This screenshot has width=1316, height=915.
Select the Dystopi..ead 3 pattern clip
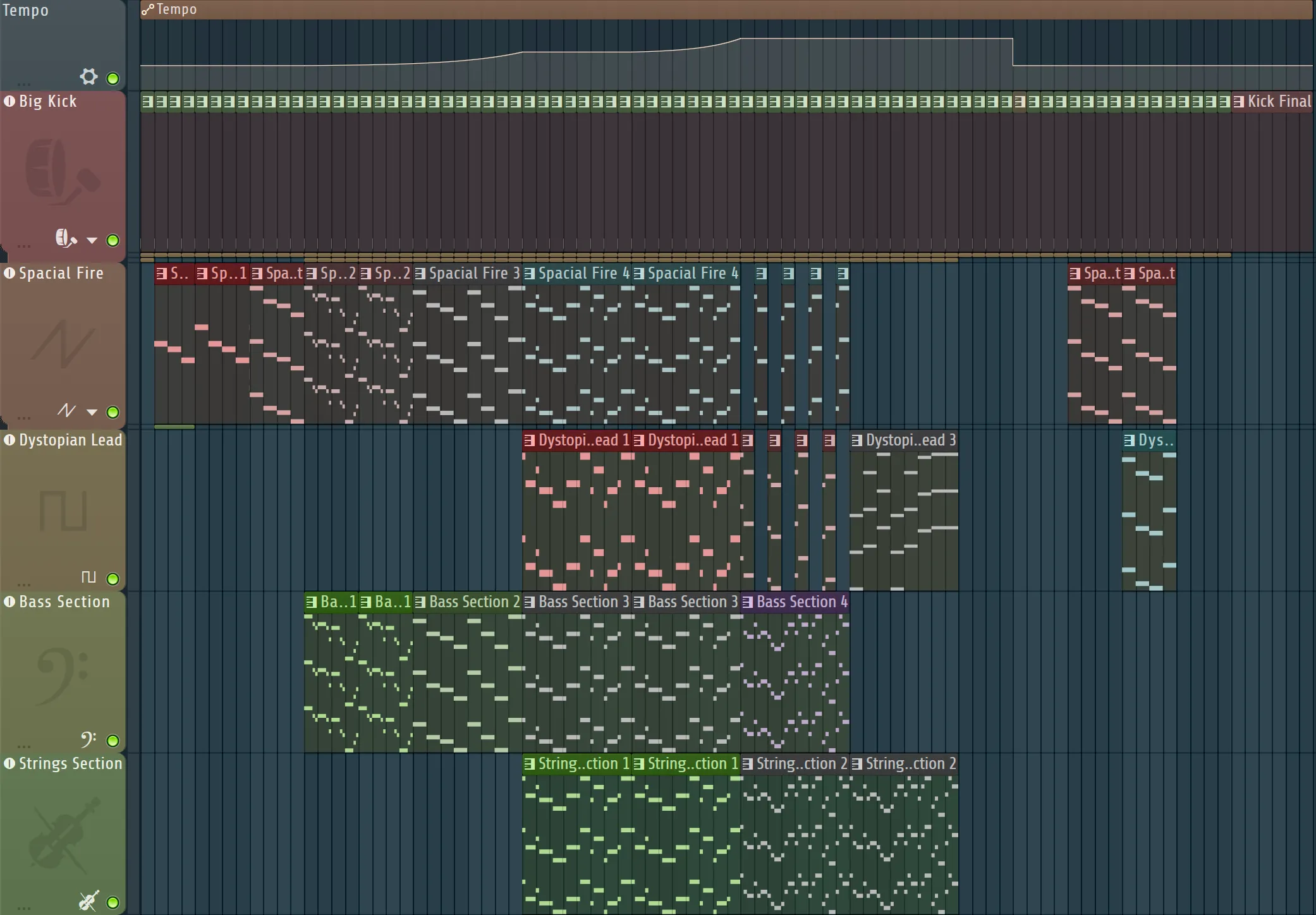910,440
